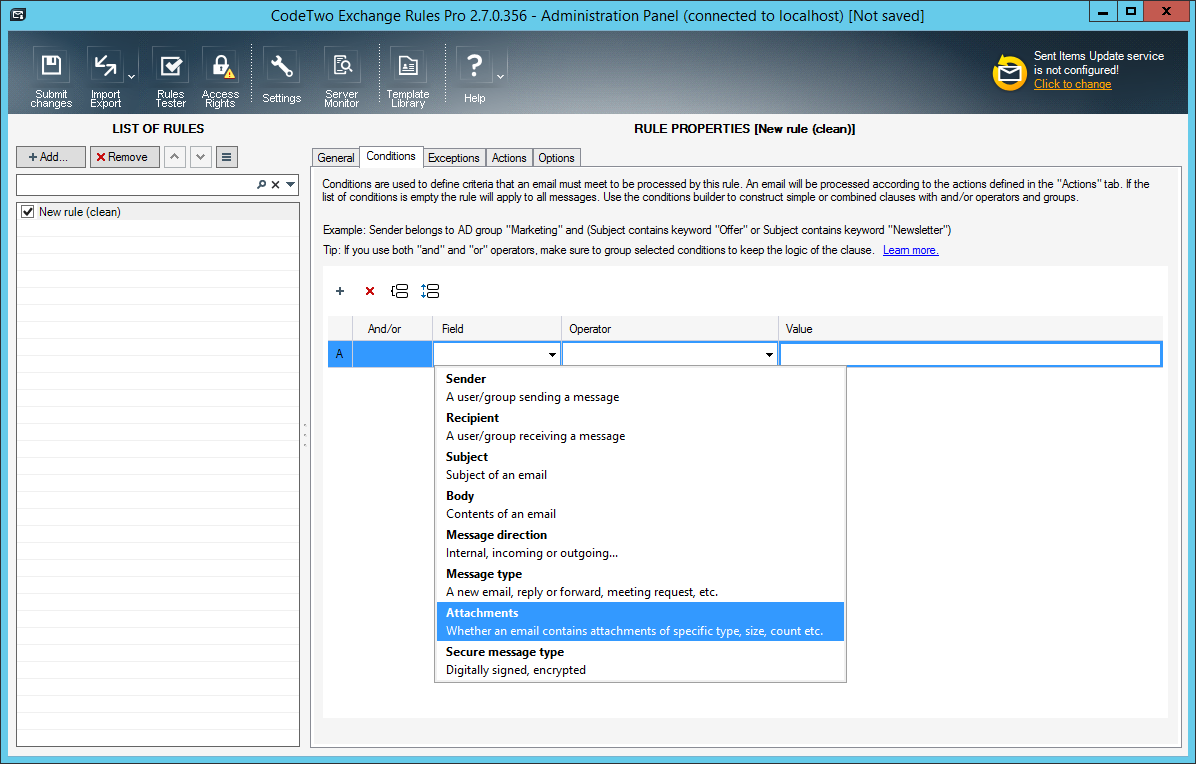
Task: Clear the search box with the X toggle
Action: click(276, 184)
